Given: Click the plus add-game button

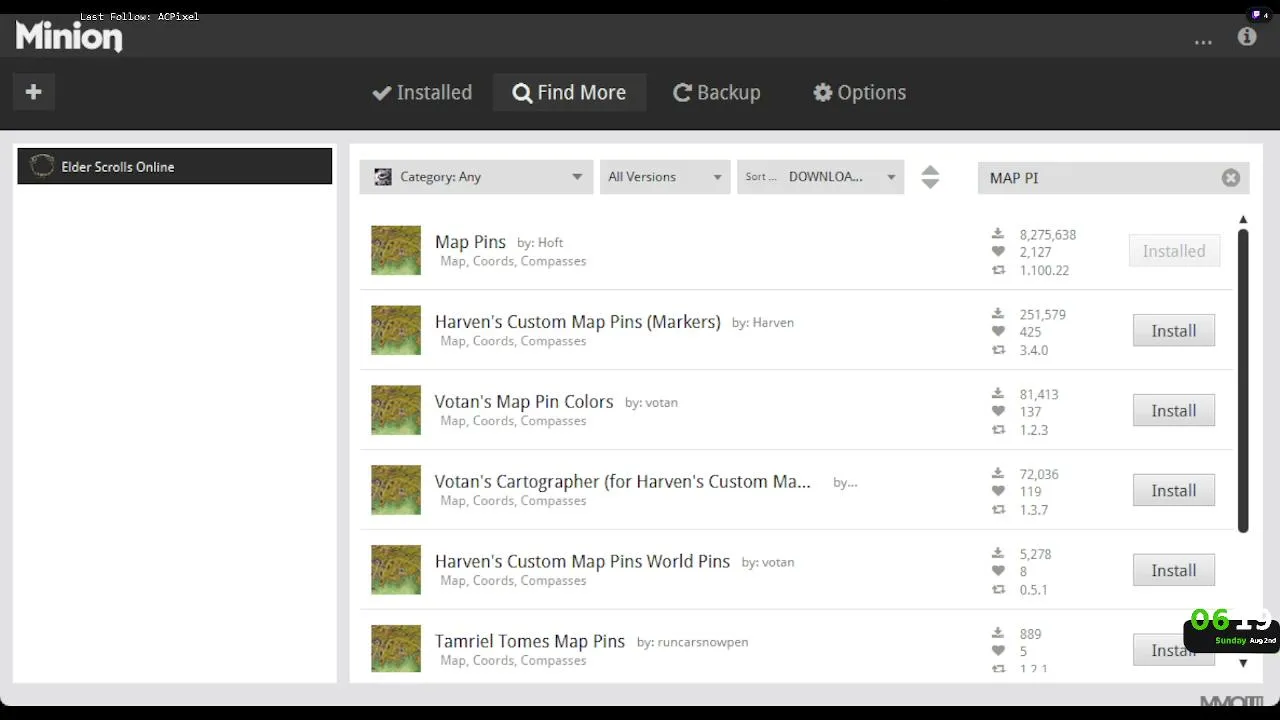Looking at the screenshot, I should 33,92.
